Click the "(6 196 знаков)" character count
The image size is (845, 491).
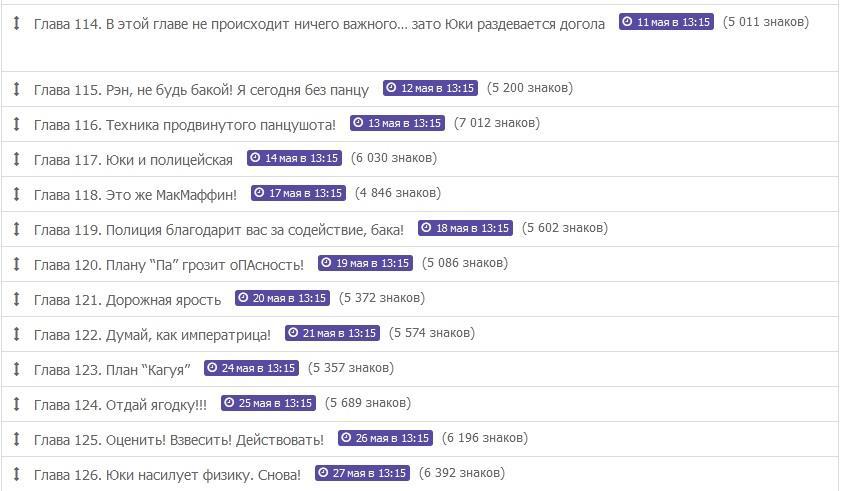coord(485,438)
